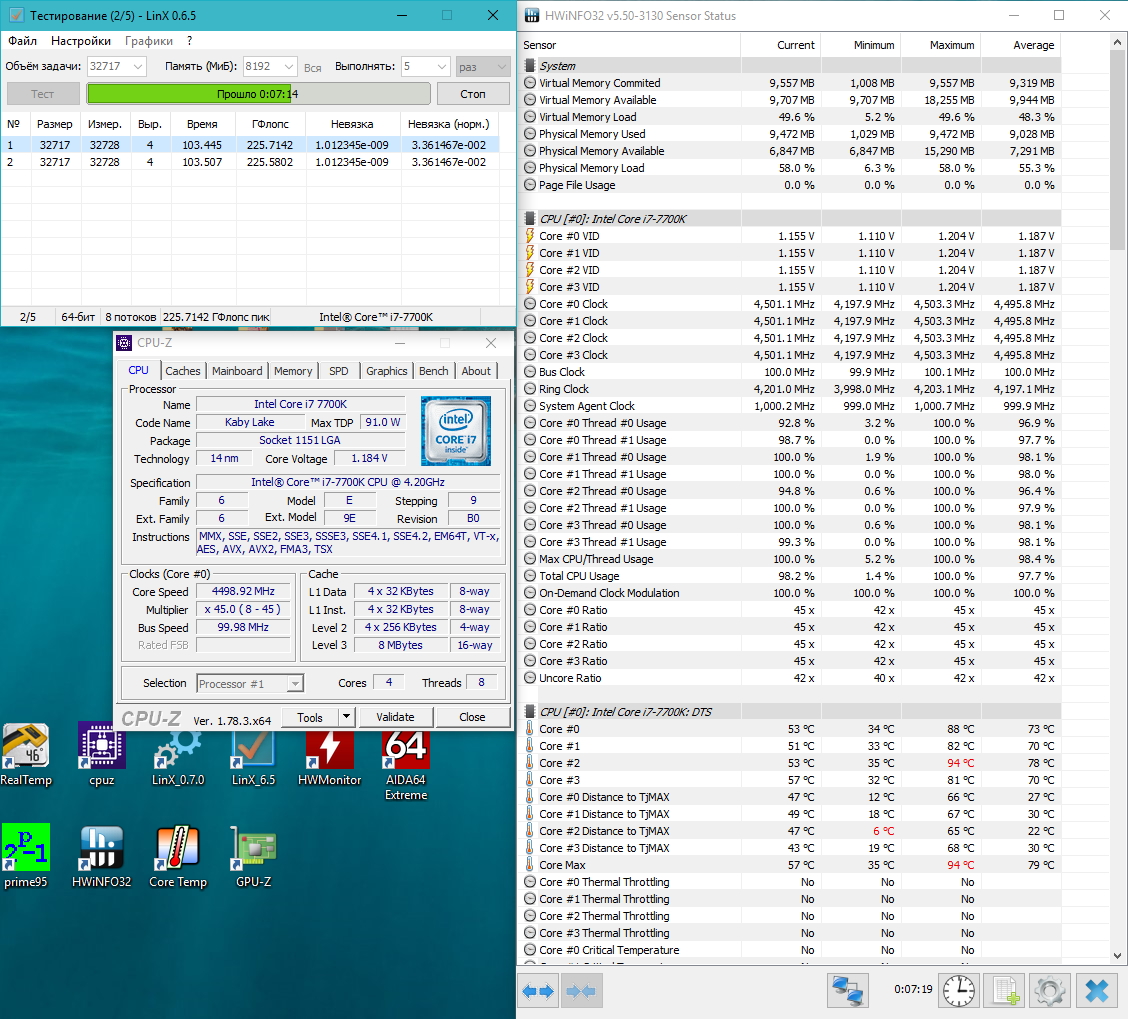Click Core #0 VID lightning sensor icon
1128x1019 pixels.
[529, 235]
